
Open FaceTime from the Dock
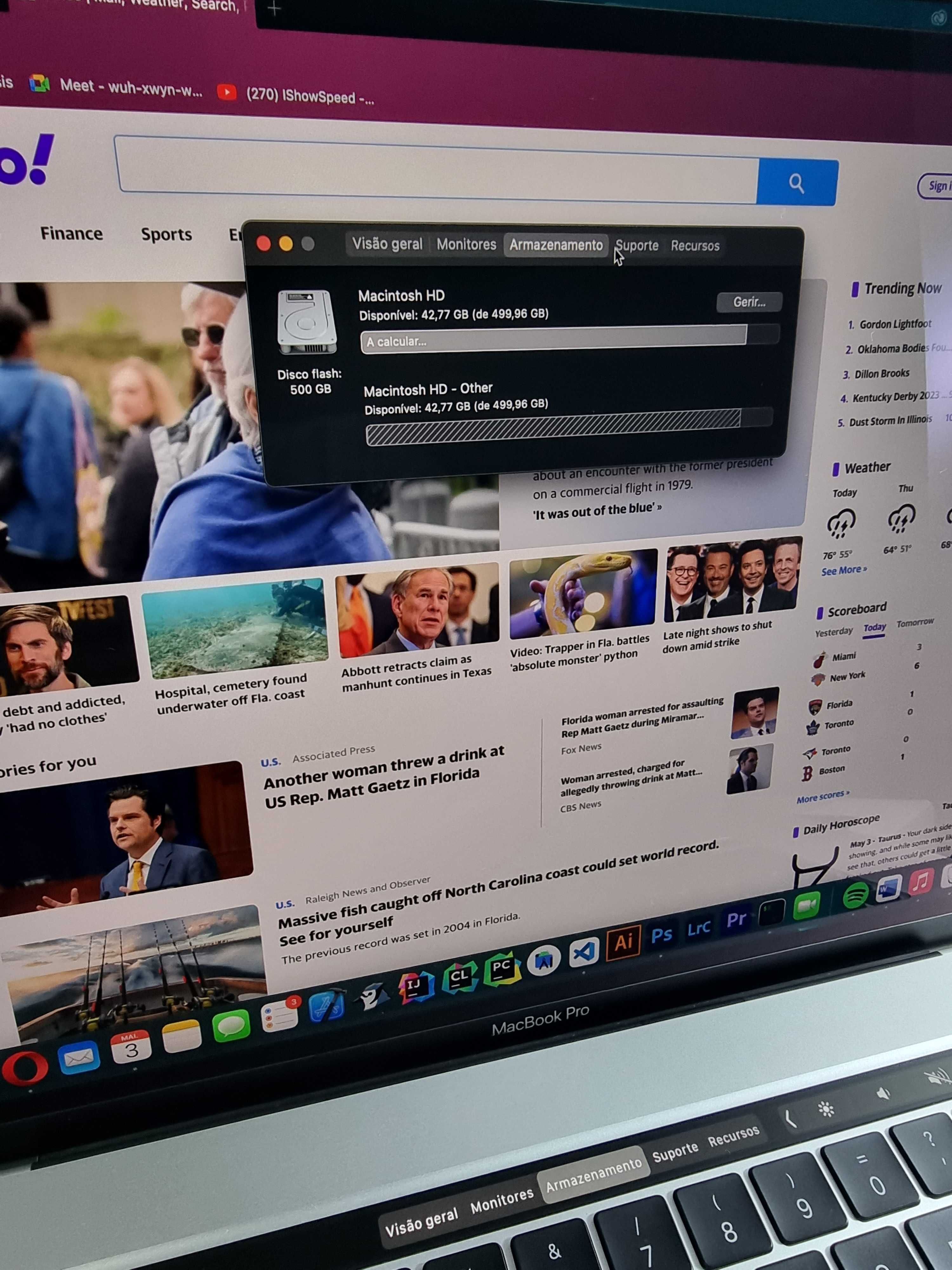coord(806,906)
